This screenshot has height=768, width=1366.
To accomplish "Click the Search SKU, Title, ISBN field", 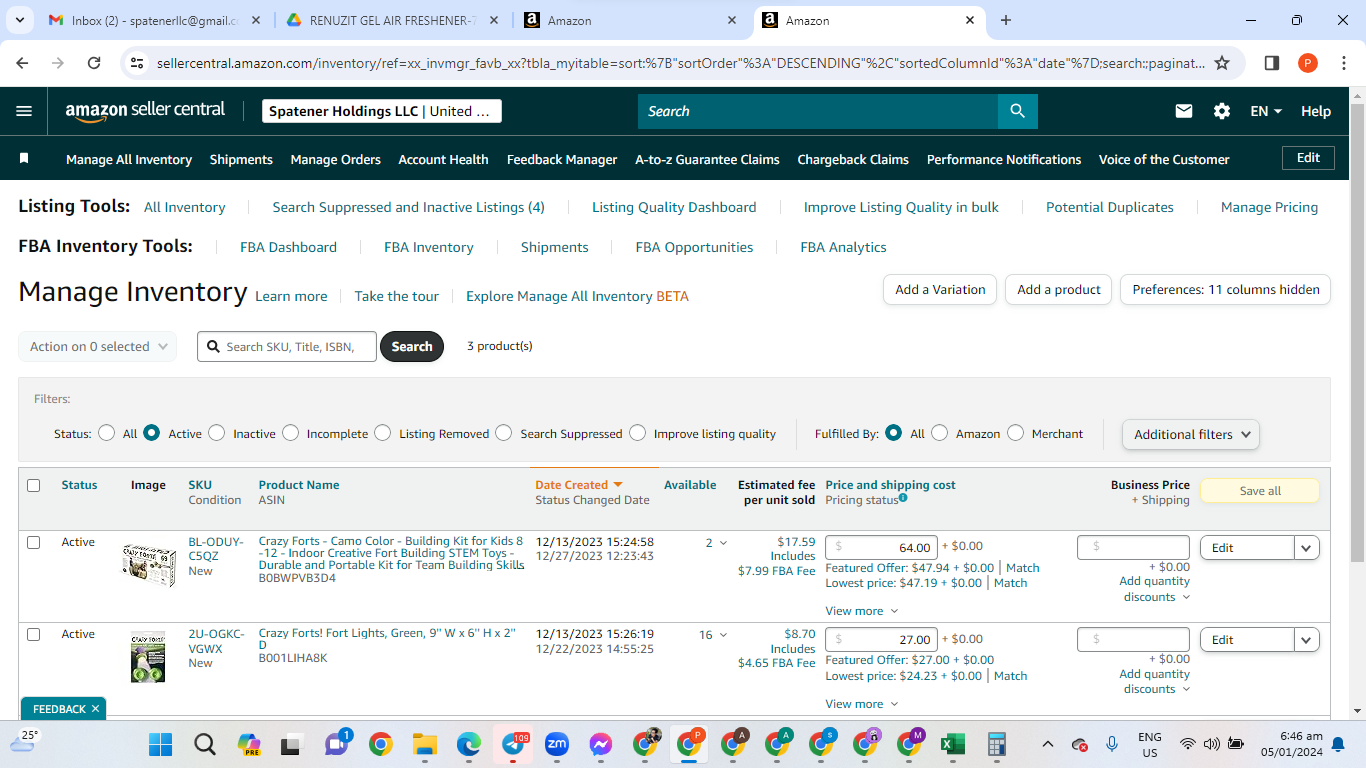I will pos(287,346).
